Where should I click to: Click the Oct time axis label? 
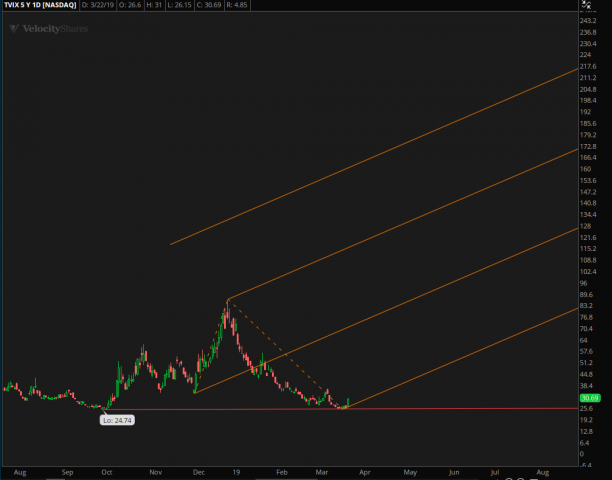(107, 472)
